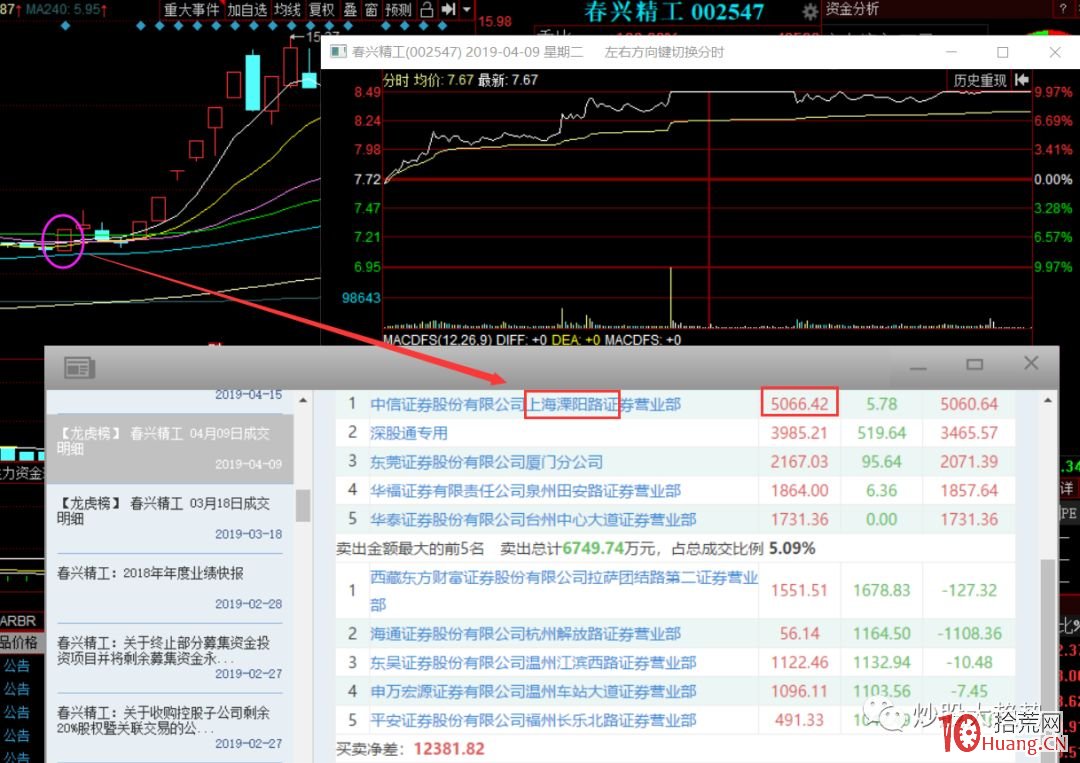Toggle the chart lock icon
This screenshot has width=1080, height=763.
[426, 10]
